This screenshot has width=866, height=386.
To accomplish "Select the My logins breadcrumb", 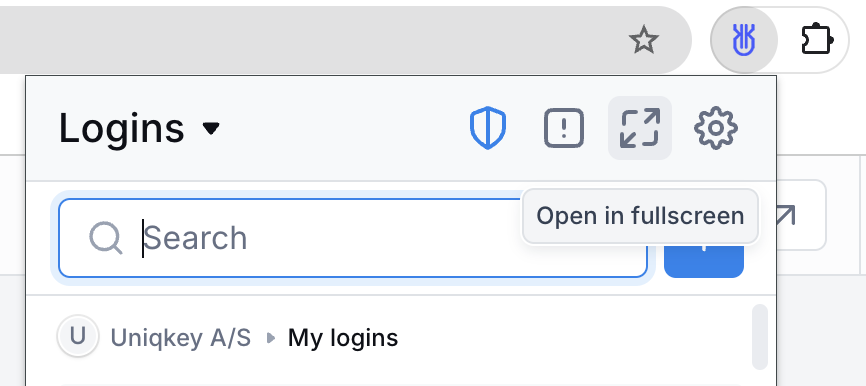I will [343, 337].
